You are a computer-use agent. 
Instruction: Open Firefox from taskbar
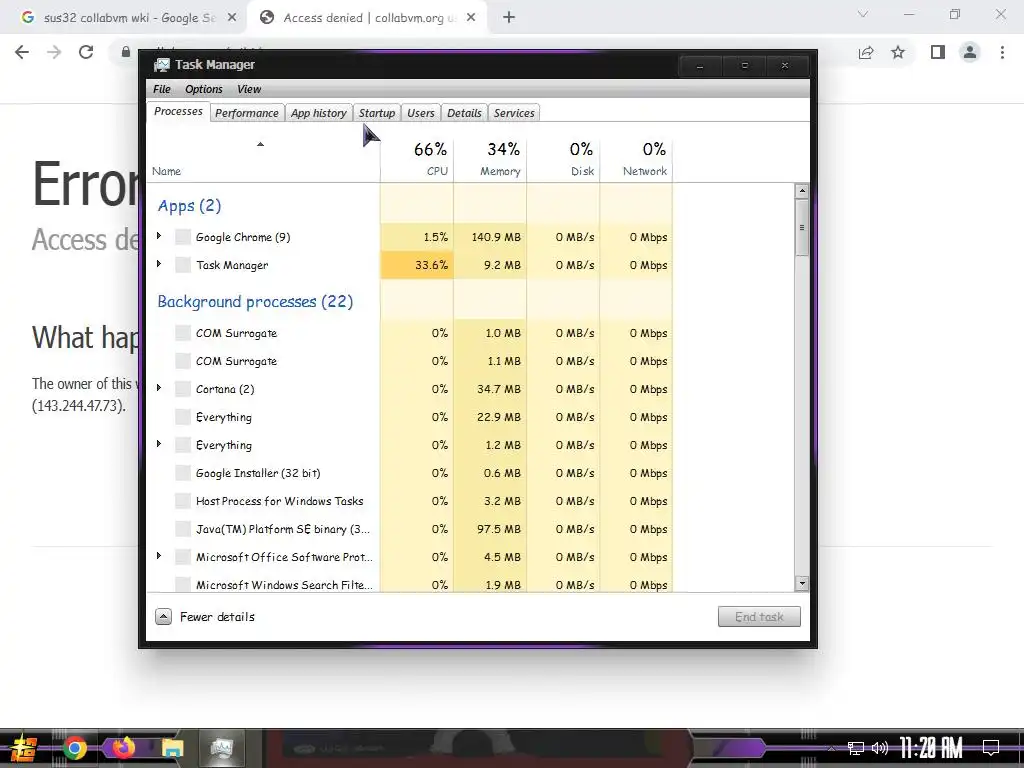123,748
